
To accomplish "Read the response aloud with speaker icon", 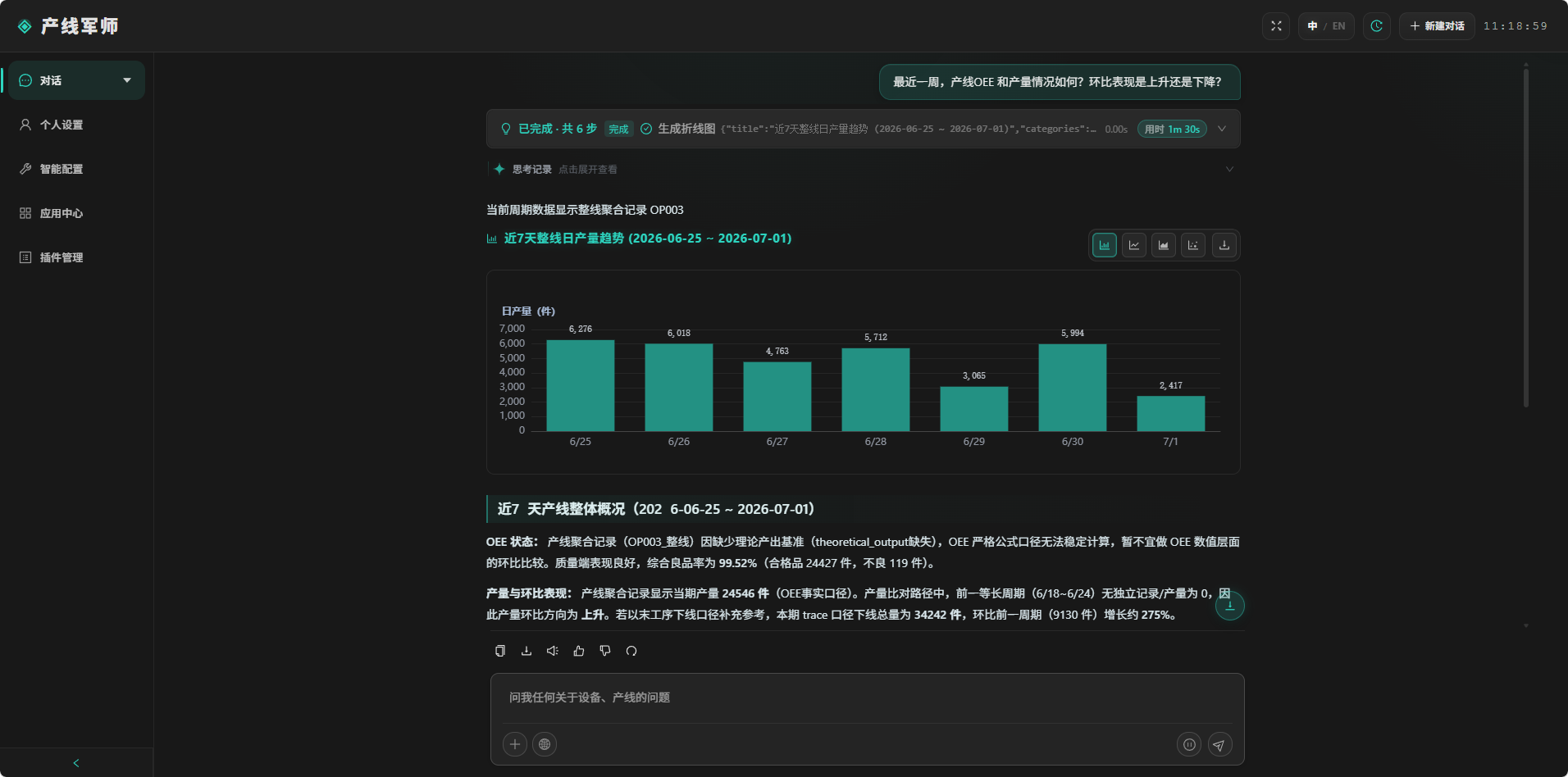I will point(553,651).
